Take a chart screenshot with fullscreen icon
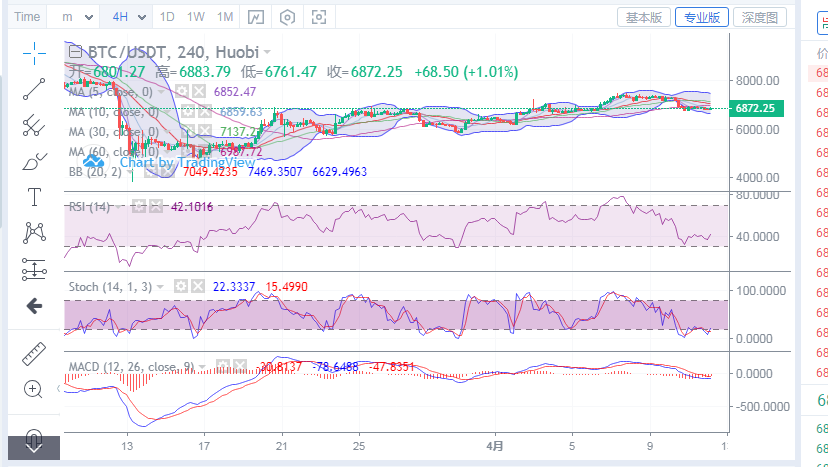 (x=319, y=17)
